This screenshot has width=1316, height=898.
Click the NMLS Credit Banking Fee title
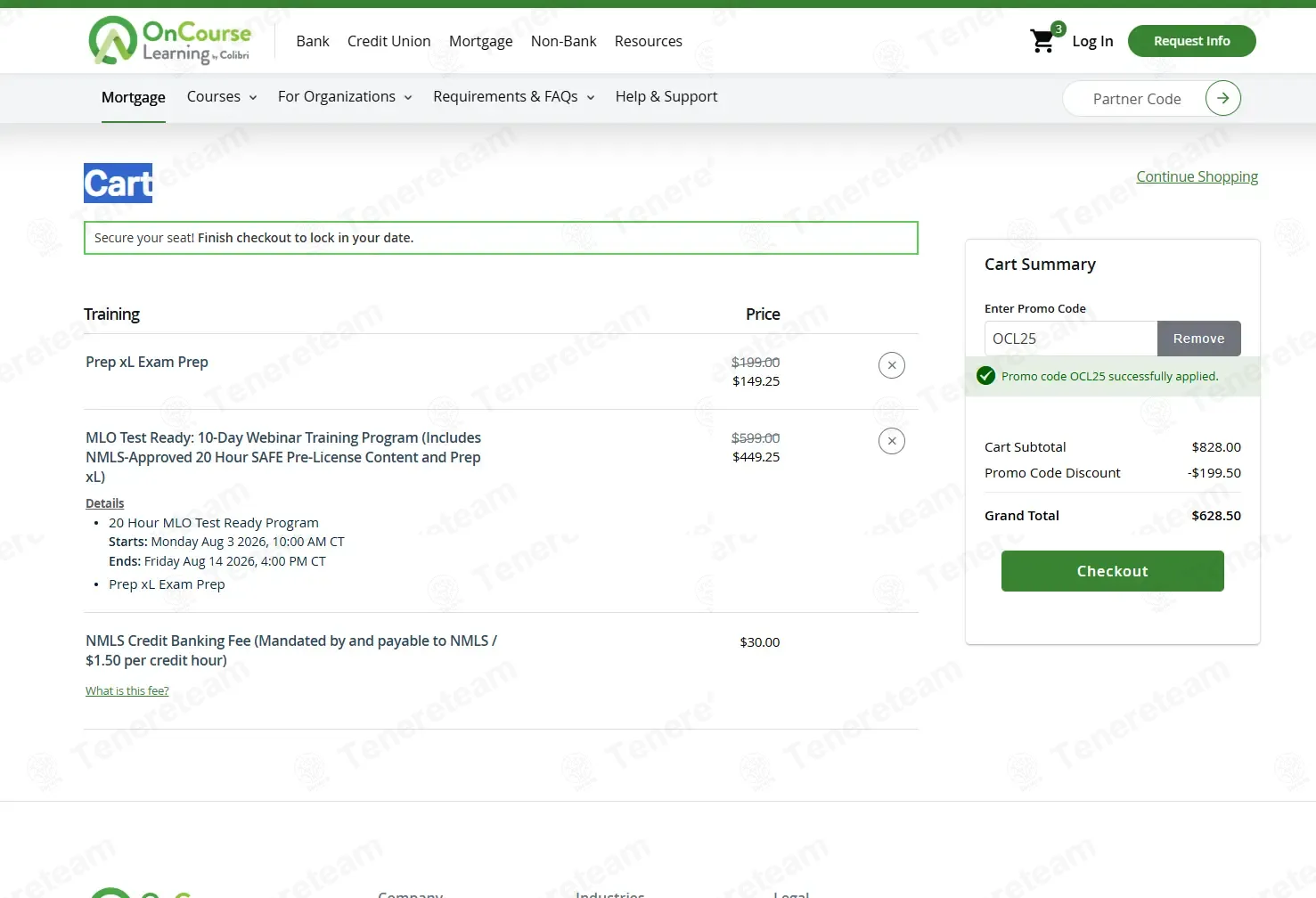coord(291,650)
